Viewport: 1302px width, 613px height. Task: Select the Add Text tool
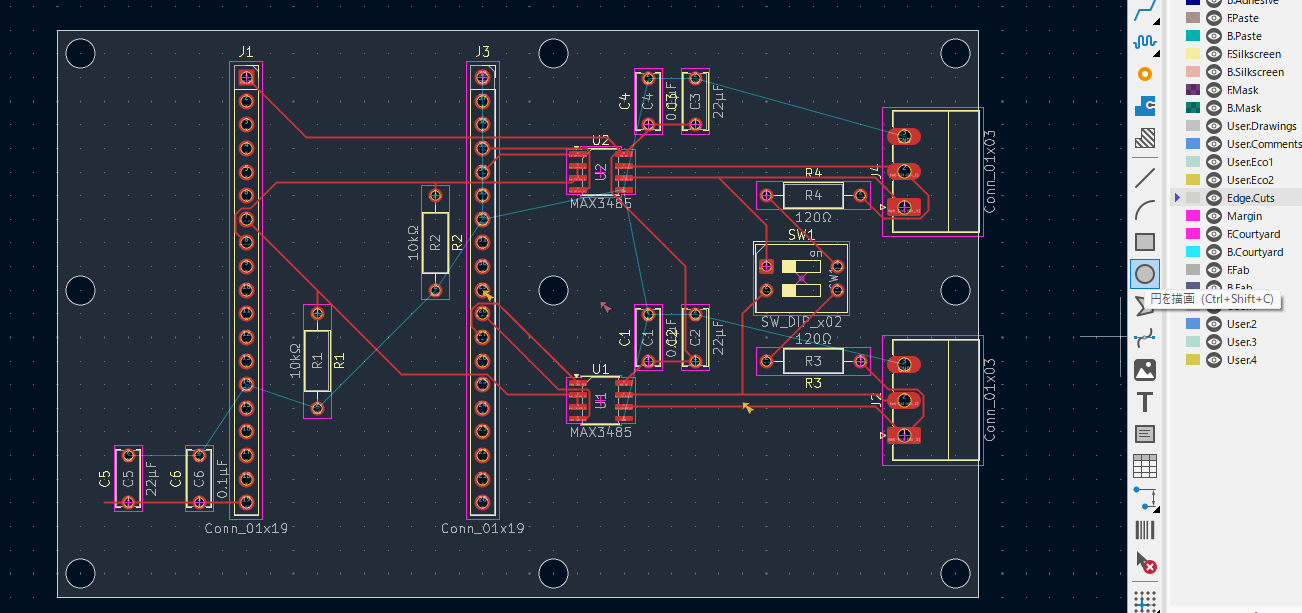[x=1145, y=402]
